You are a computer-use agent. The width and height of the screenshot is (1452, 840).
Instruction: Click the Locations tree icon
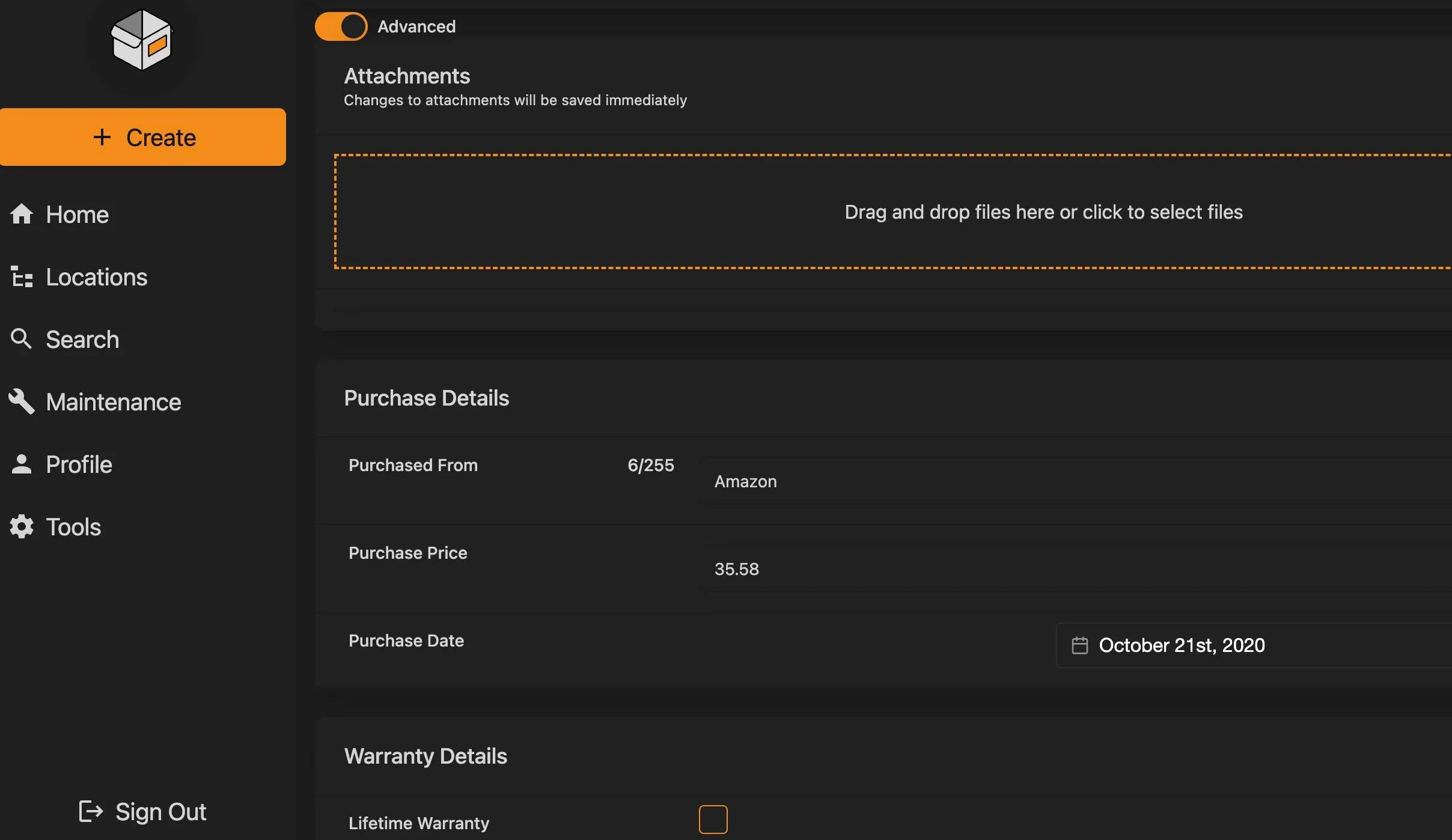[22, 277]
